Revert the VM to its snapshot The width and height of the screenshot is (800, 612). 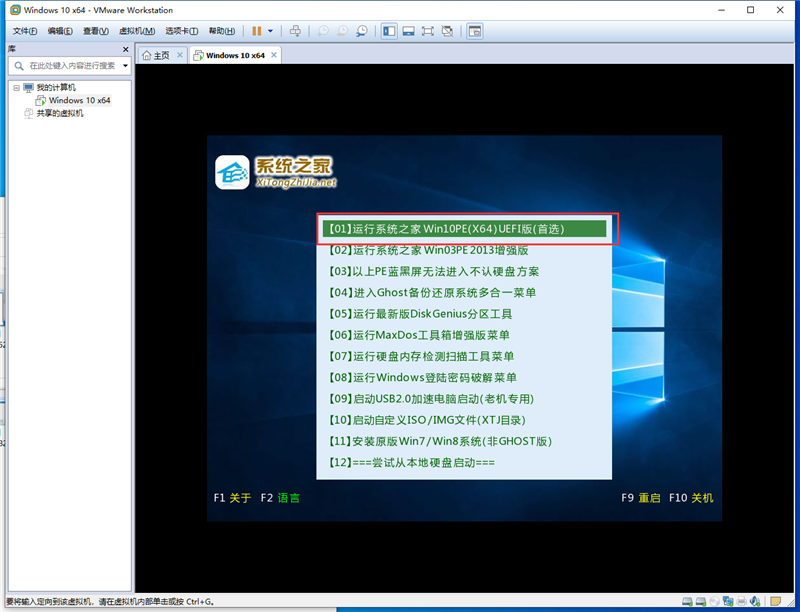(x=343, y=31)
